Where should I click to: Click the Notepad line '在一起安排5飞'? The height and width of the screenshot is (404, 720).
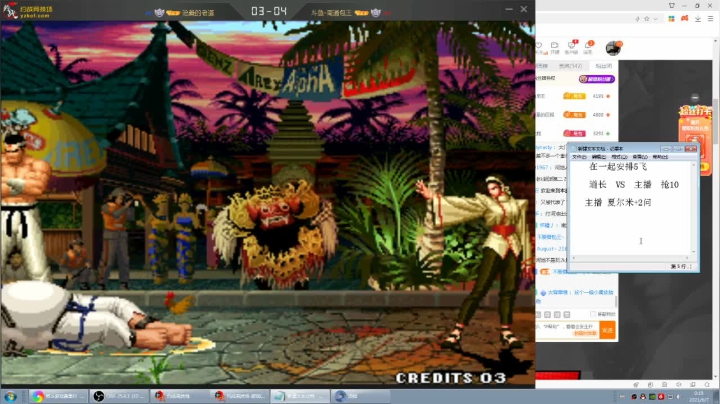pyautogui.click(x=618, y=167)
